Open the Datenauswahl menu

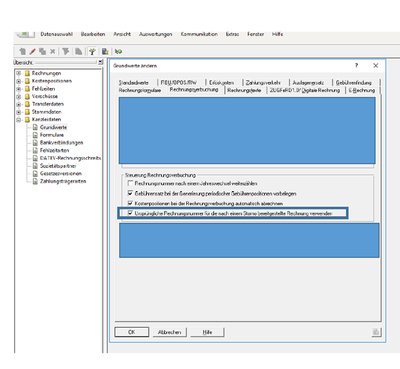(57, 34)
